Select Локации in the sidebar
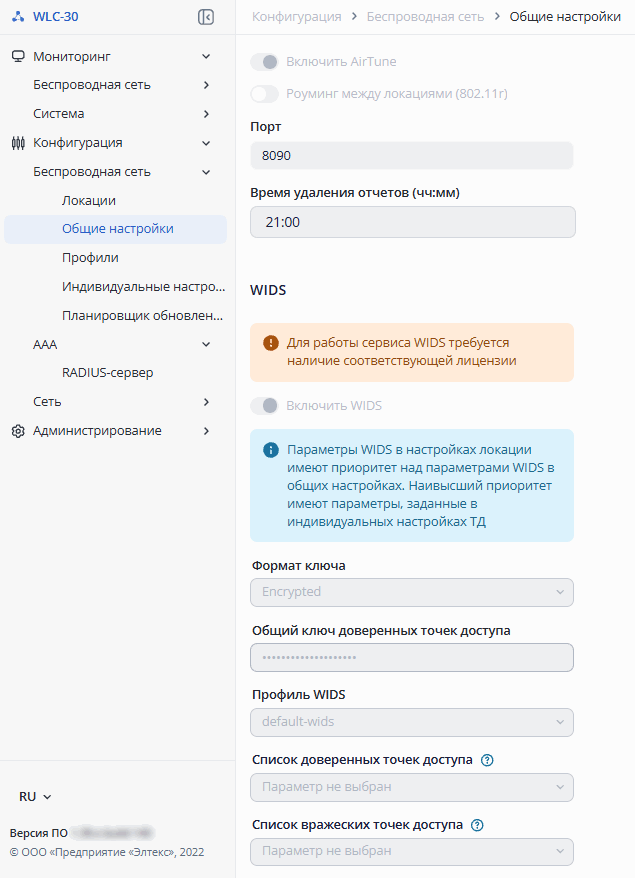Viewport: 635px width, 878px height. (x=89, y=200)
